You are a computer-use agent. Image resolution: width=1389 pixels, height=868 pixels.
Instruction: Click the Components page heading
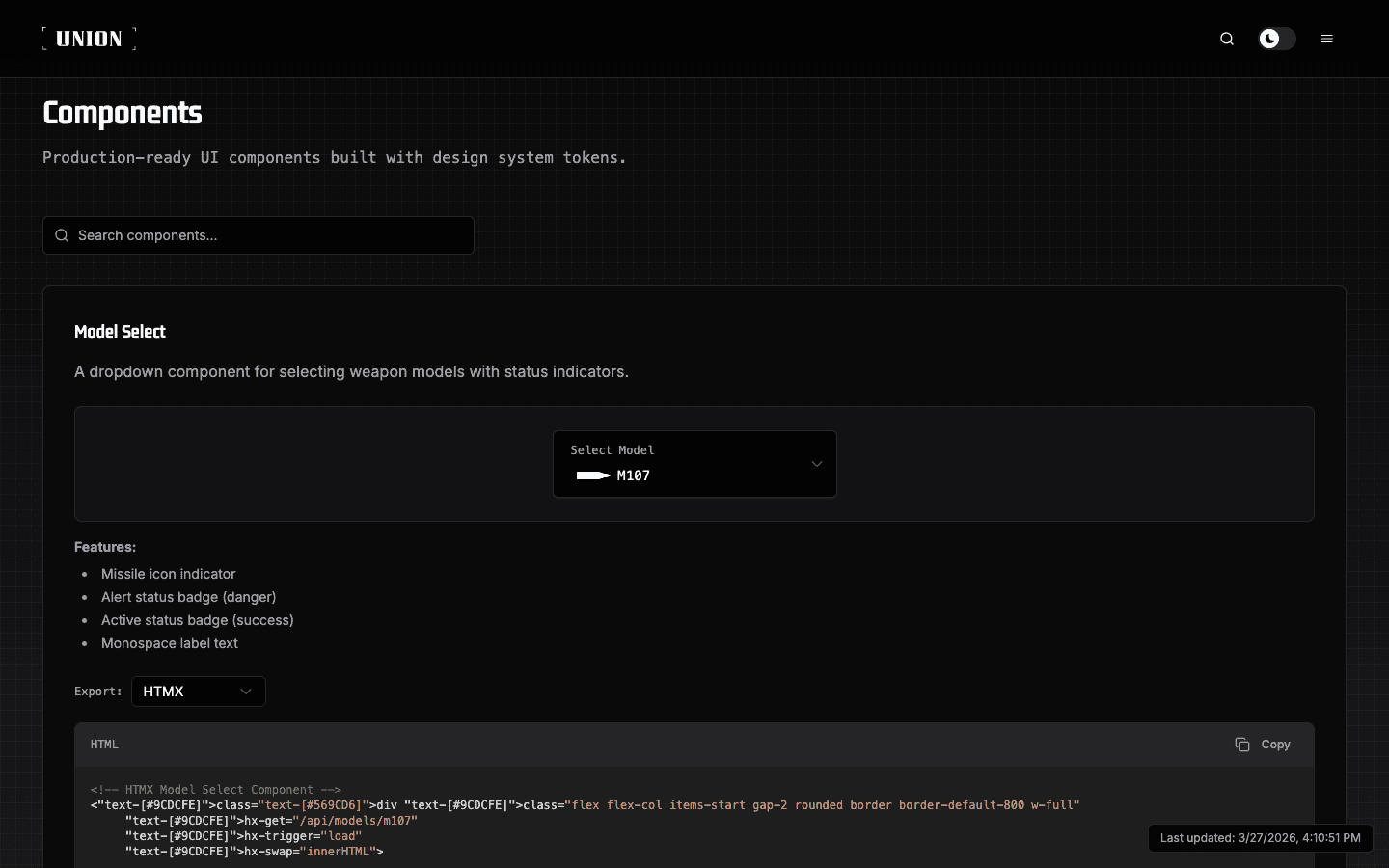[x=123, y=114]
